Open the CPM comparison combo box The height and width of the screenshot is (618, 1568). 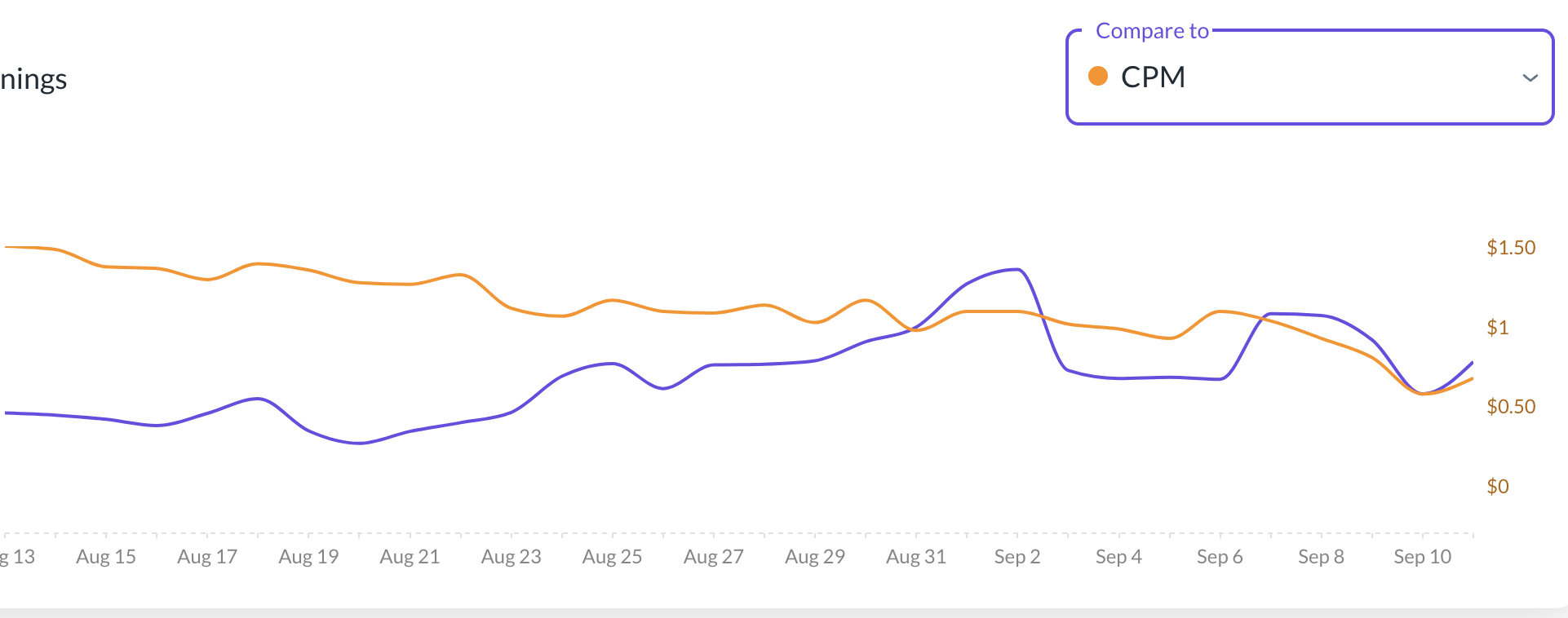click(1309, 78)
